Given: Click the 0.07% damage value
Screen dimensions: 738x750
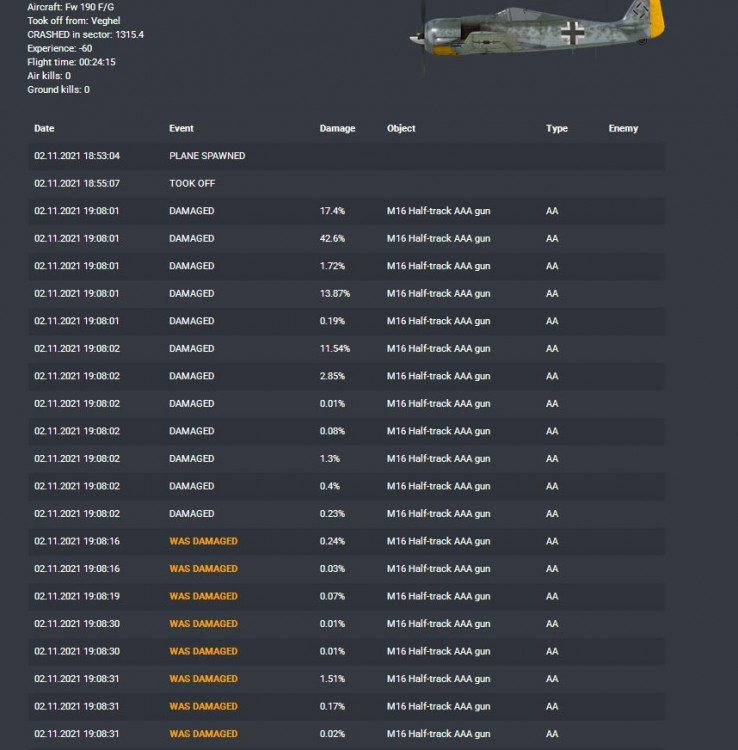Looking at the screenshot, I should tap(333, 596).
